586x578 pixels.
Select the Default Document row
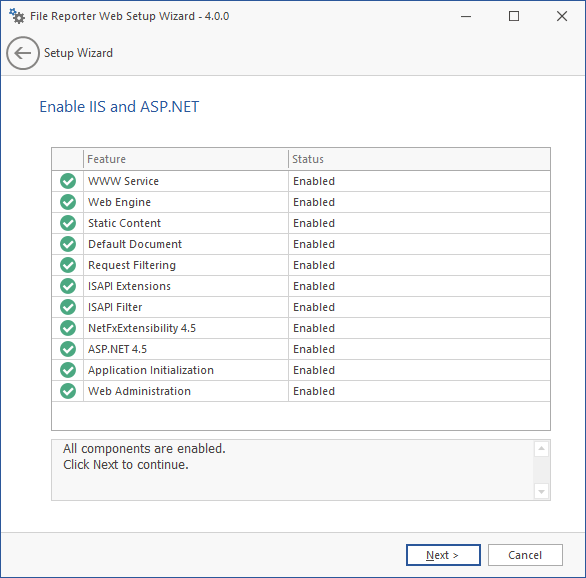coord(301,244)
